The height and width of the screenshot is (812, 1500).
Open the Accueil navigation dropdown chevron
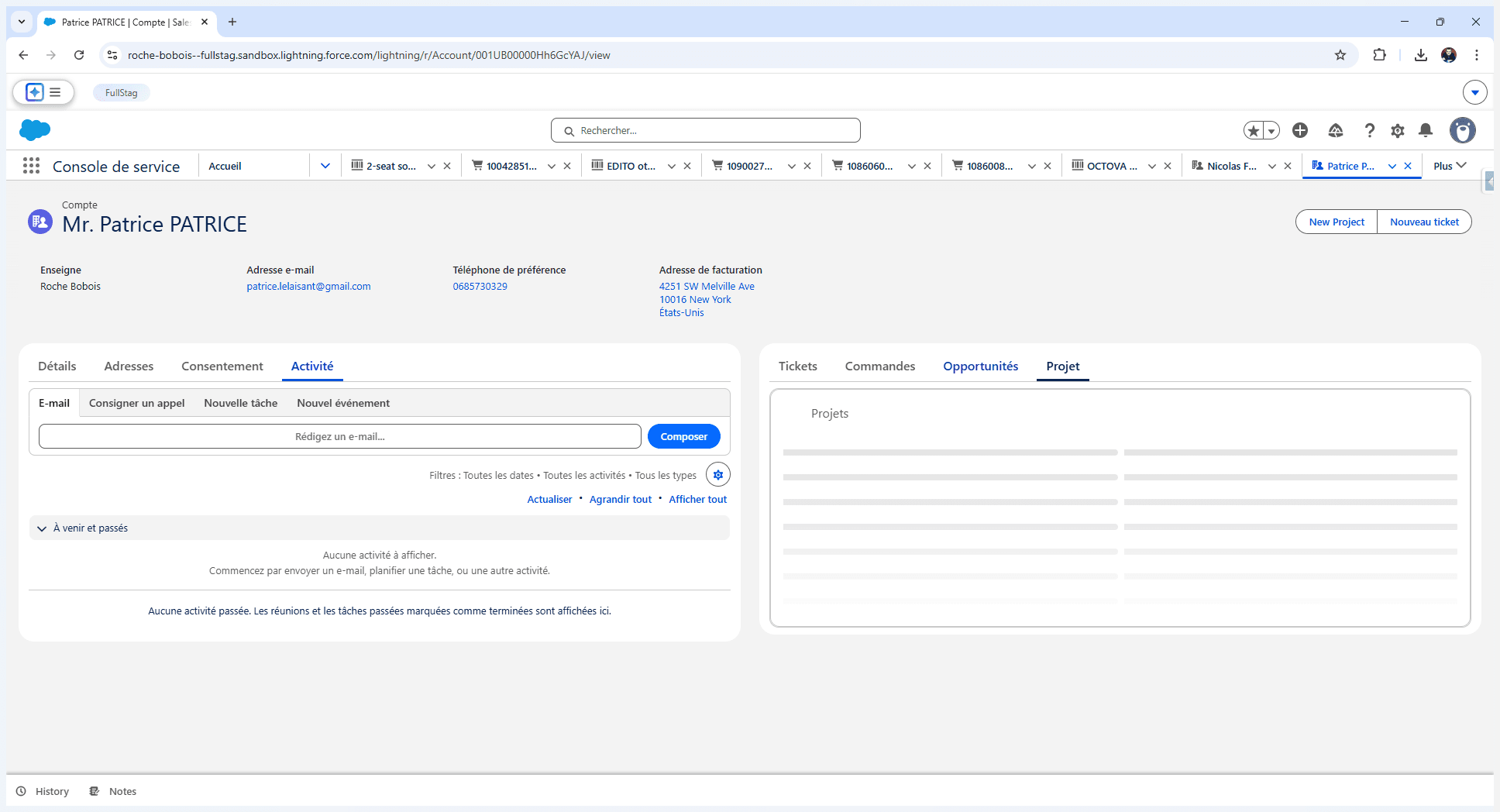pyautogui.click(x=325, y=166)
